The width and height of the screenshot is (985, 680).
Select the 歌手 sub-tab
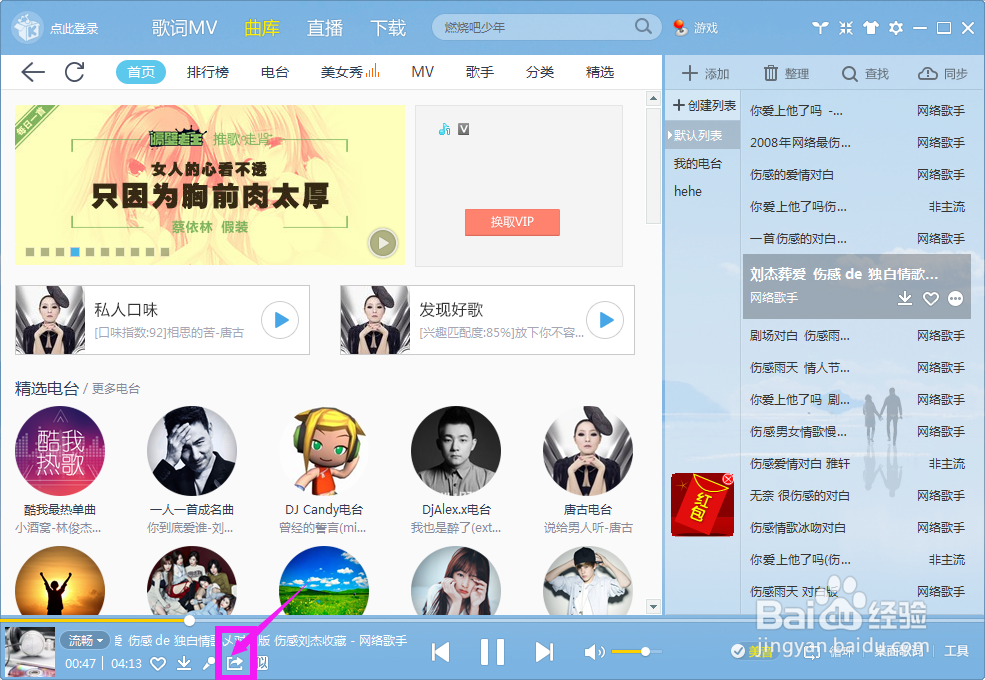click(480, 72)
